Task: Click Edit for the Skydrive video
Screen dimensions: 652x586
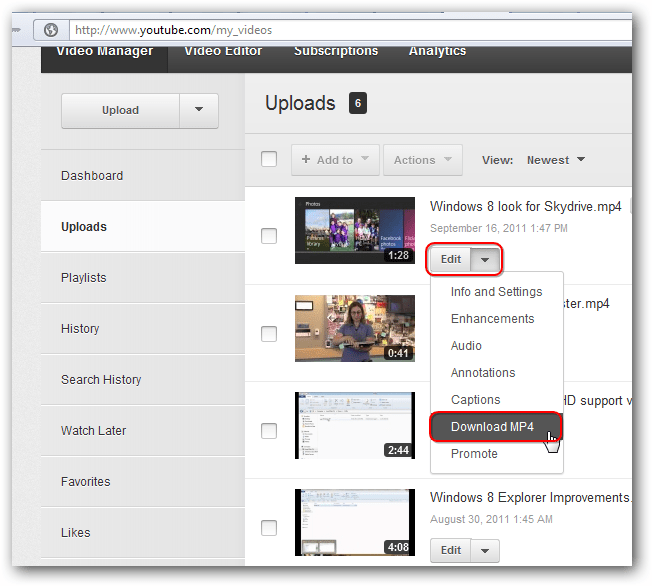Action: (451, 260)
